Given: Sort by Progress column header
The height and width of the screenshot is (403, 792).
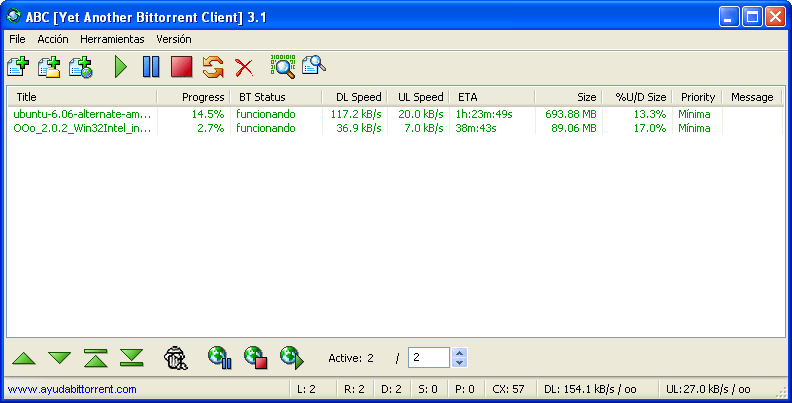Looking at the screenshot, I should tap(193, 97).
